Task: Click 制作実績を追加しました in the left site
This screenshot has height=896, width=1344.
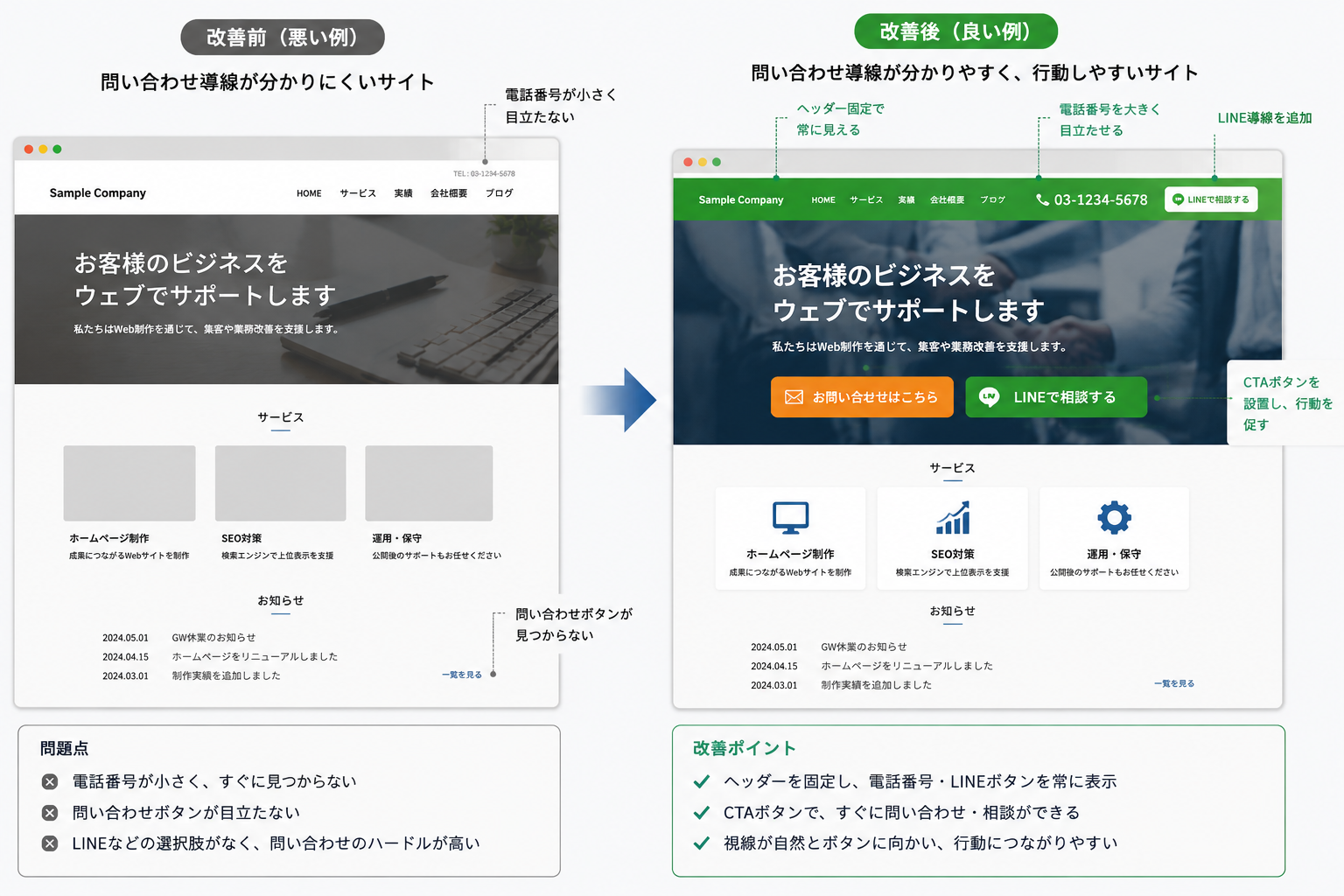Action: pyautogui.click(x=227, y=676)
